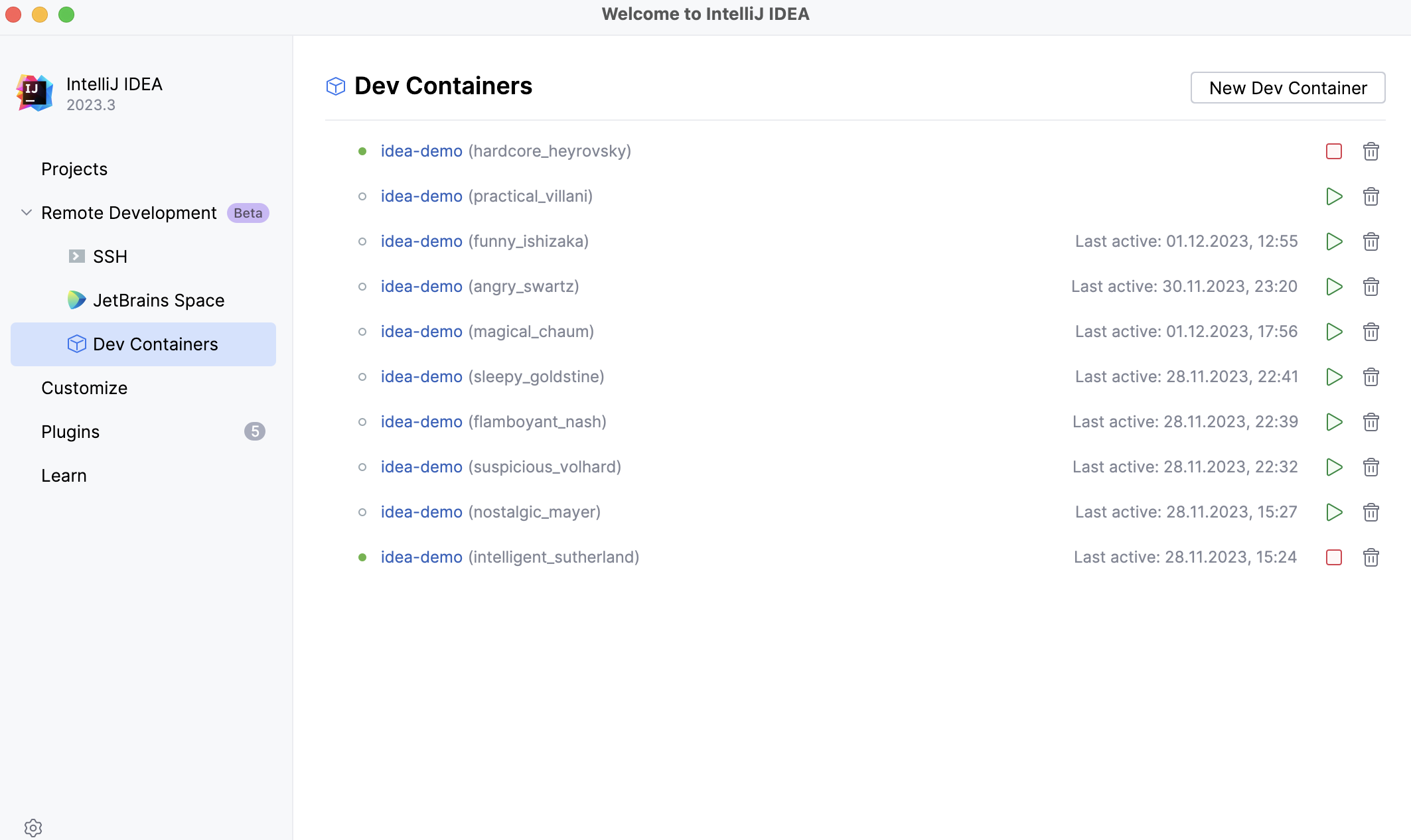Click the '(intelligent_sutherland)' container name
This screenshot has height=840, width=1411.
tap(554, 557)
